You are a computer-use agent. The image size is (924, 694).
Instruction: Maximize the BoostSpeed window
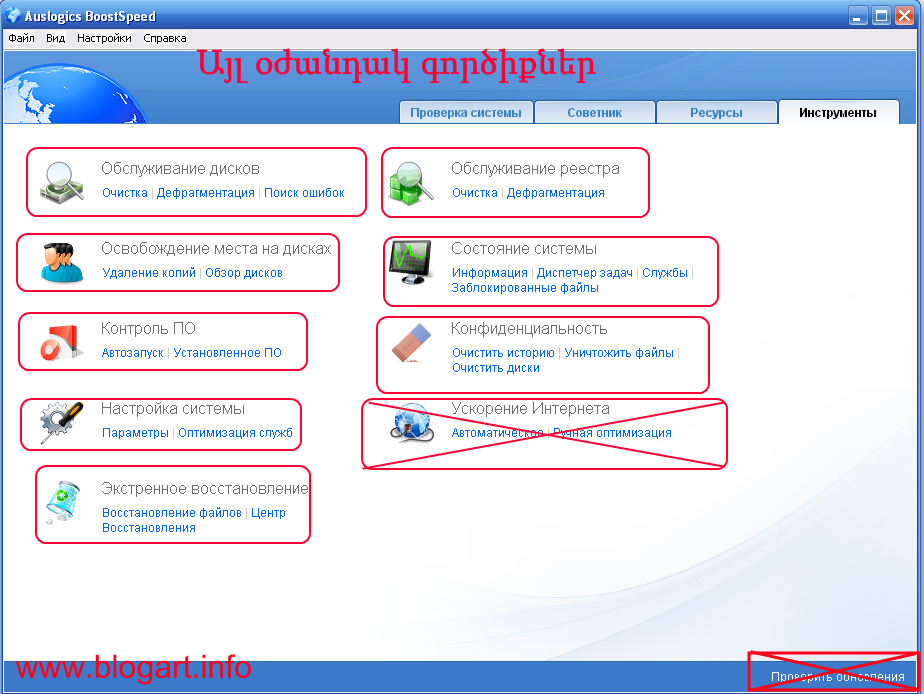881,16
